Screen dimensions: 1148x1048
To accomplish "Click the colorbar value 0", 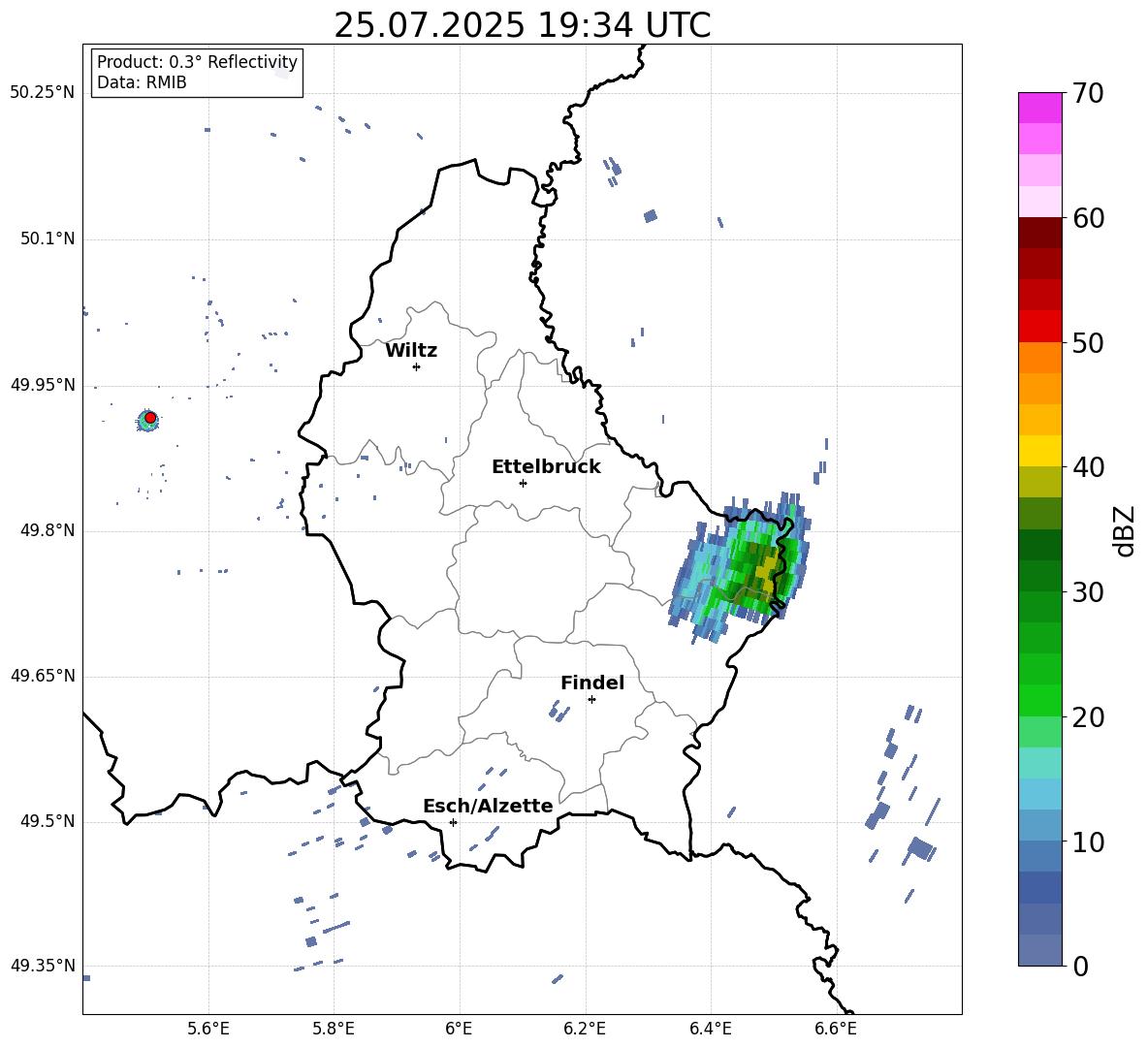I will click(1080, 966).
